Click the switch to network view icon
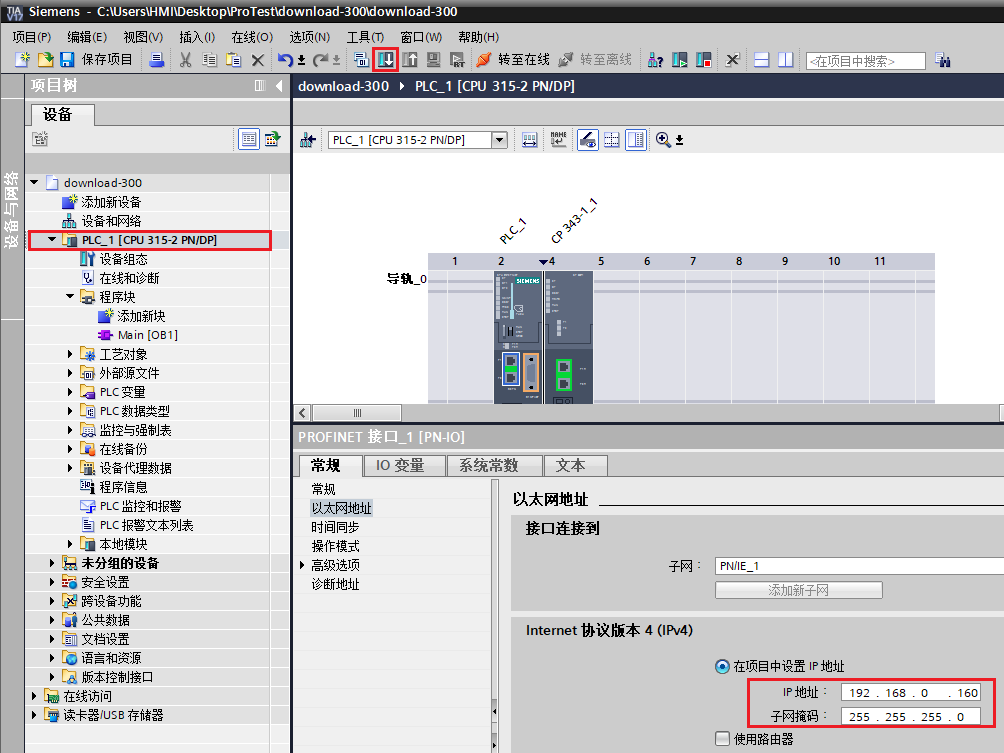 (x=308, y=140)
